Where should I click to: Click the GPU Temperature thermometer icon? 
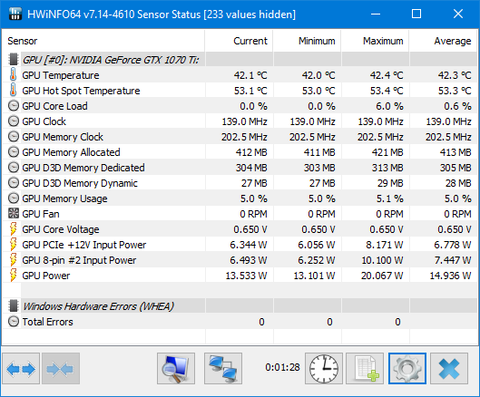point(13,75)
